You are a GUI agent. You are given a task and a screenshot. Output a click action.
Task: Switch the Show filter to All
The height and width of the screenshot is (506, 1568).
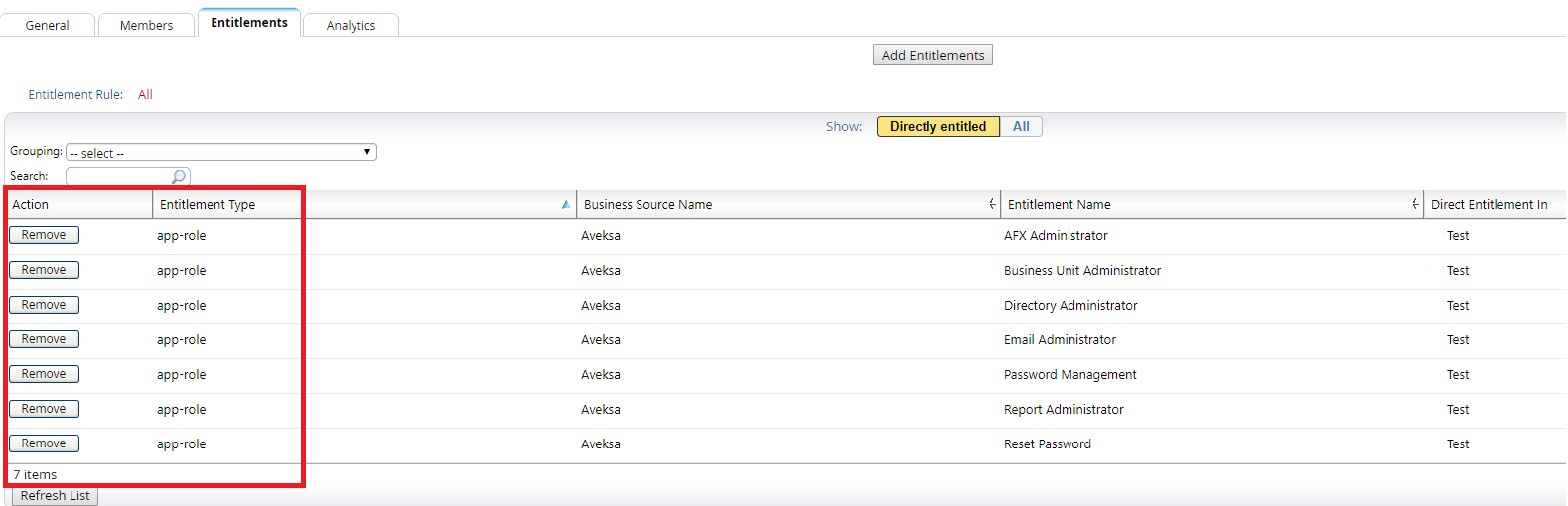1021,127
